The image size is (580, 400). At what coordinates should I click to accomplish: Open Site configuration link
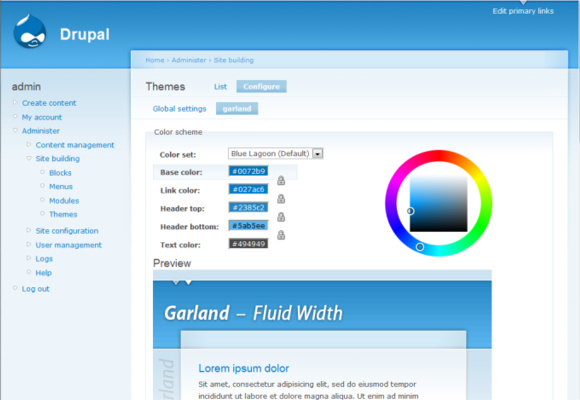67,231
